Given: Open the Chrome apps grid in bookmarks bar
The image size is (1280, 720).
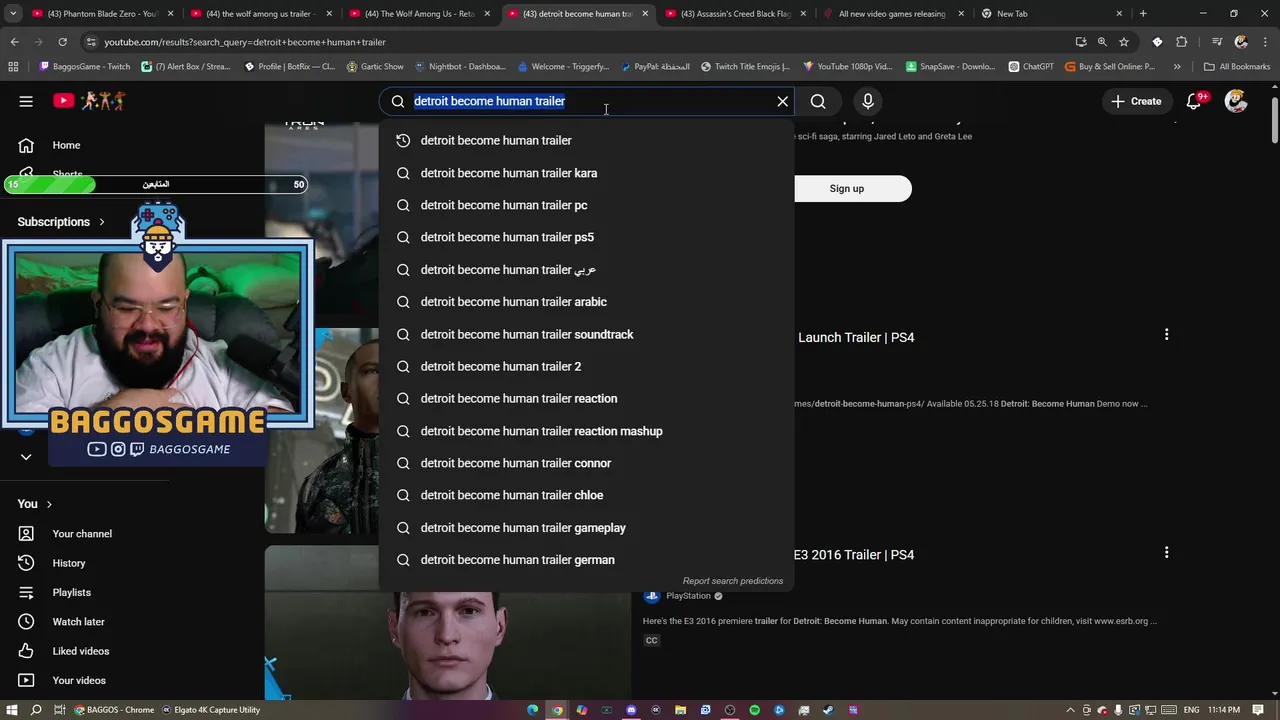Looking at the screenshot, I should 13,67.
